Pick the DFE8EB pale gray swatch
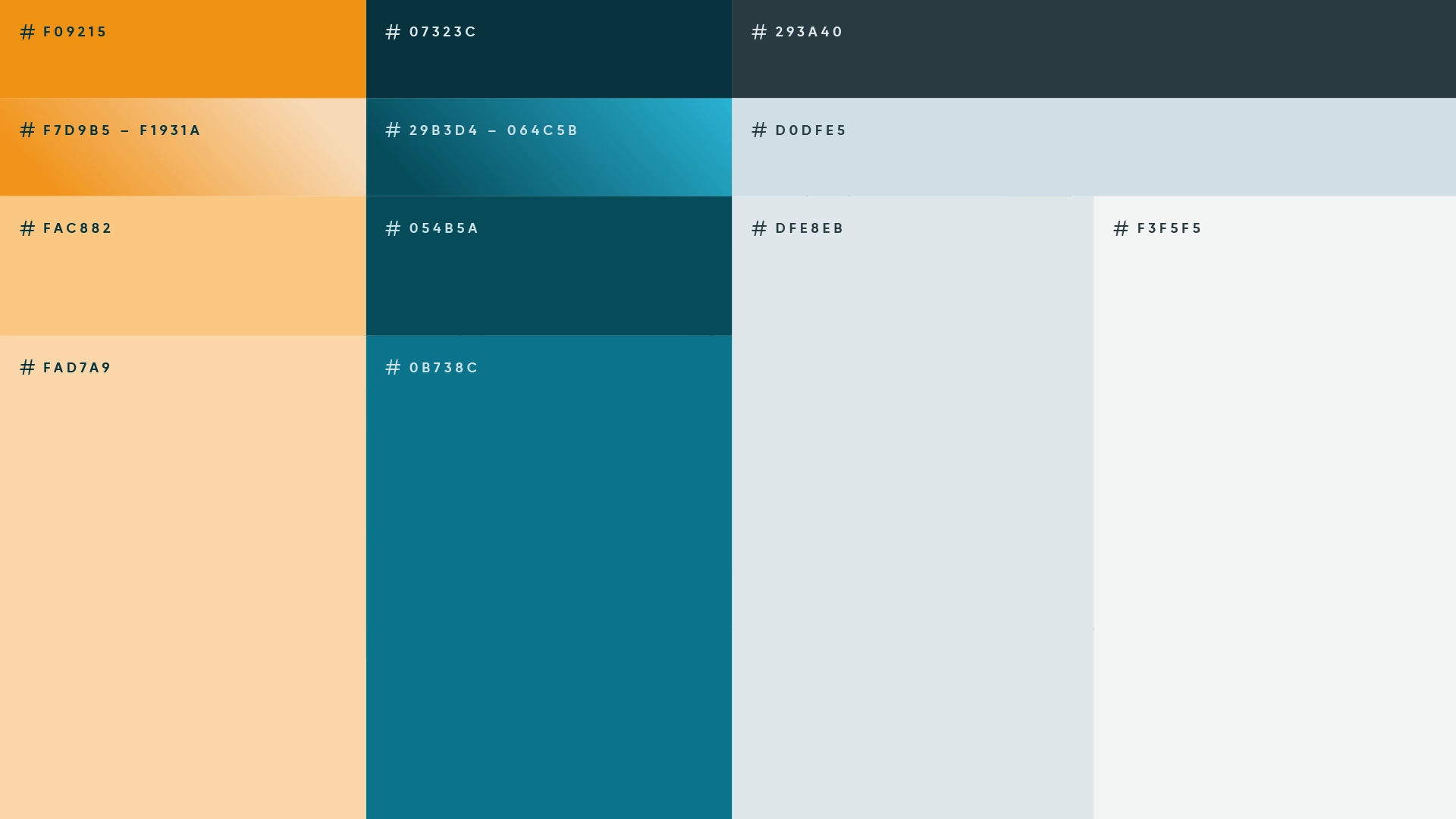 (x=912, y=508)
